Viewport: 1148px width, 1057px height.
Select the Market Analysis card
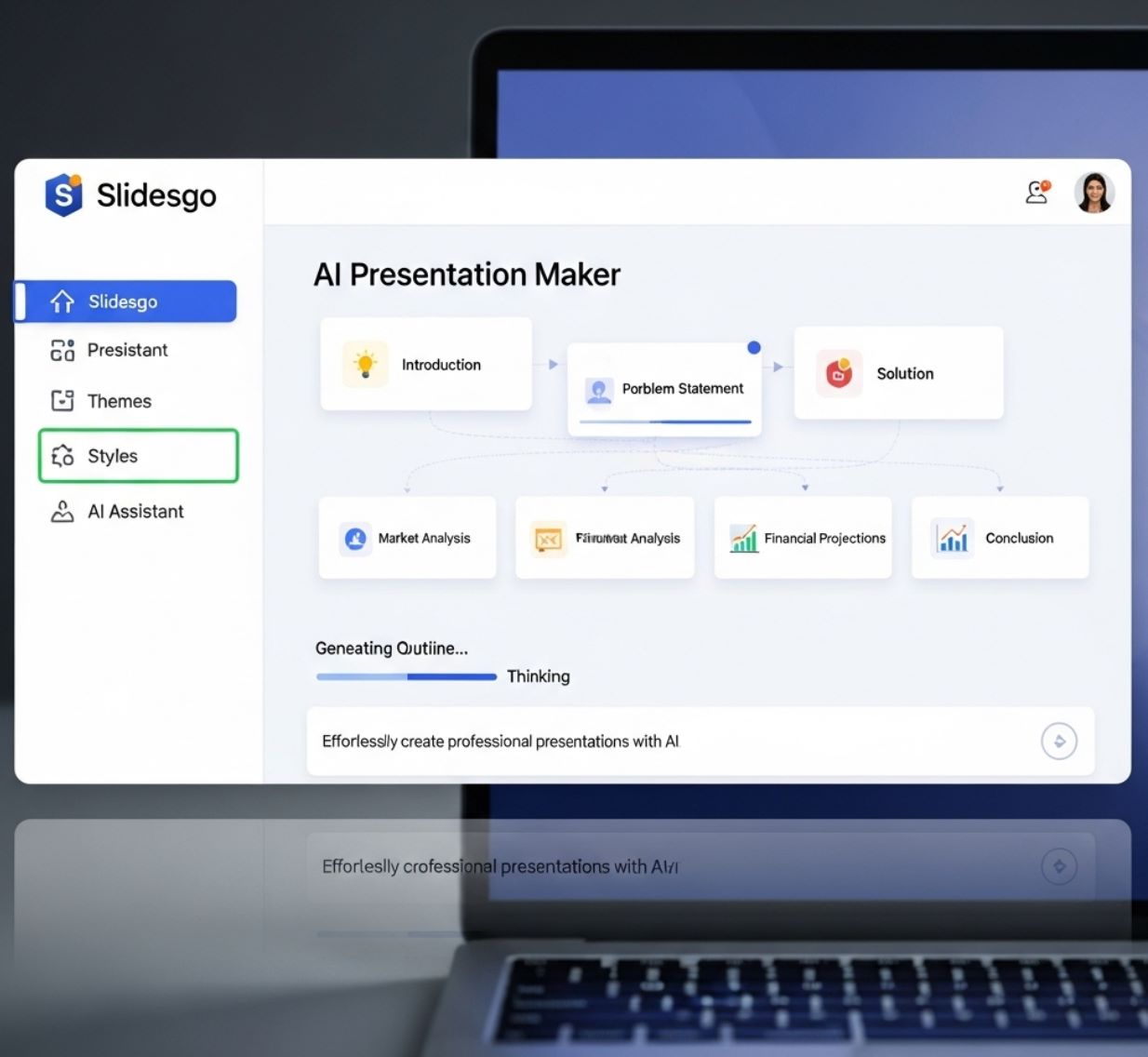click(407, 538)
